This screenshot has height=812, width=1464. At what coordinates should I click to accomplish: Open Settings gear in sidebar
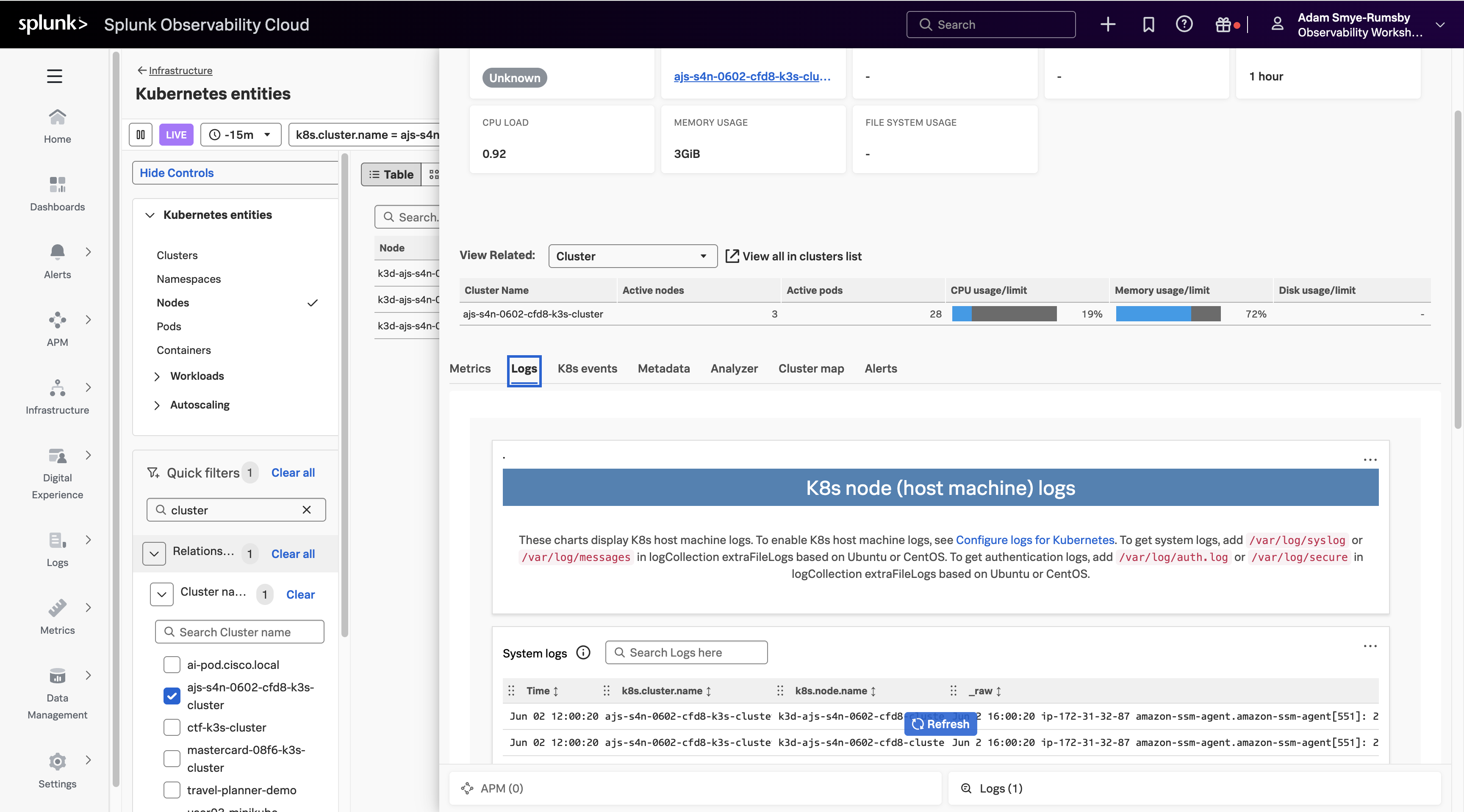pos(58,761)
